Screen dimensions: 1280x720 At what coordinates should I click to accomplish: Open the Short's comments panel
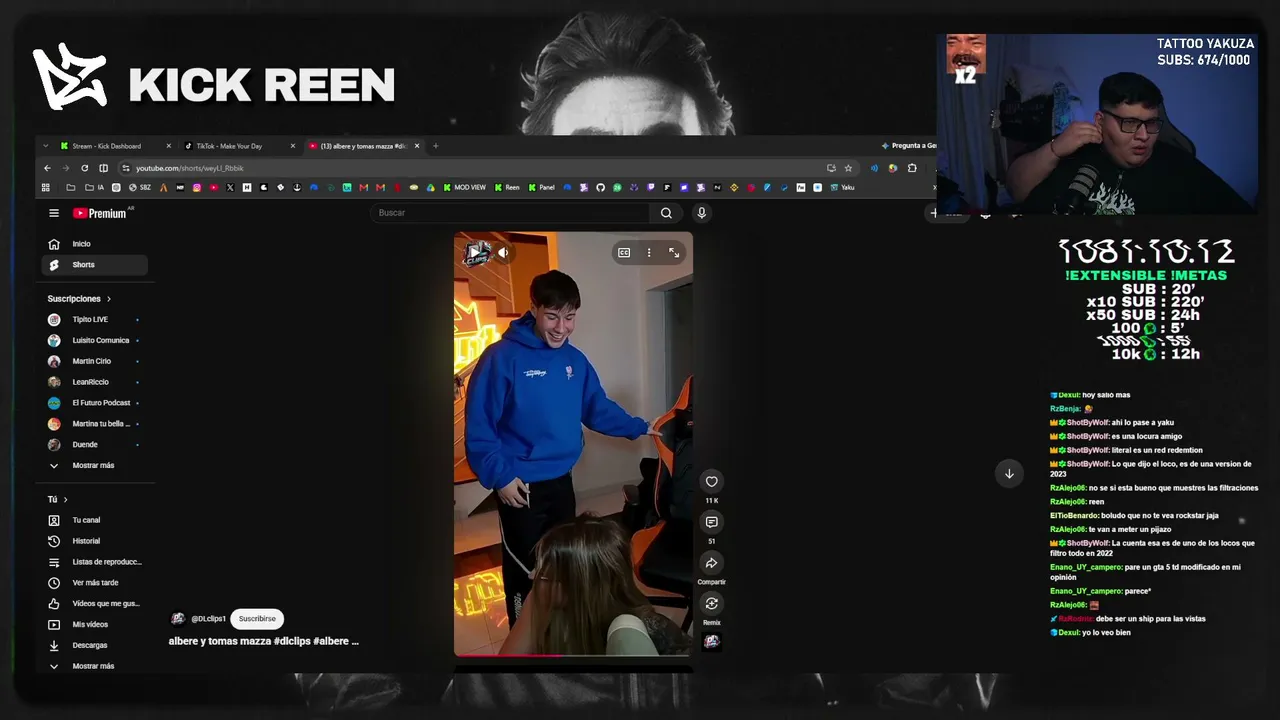(x=711, y=522)
